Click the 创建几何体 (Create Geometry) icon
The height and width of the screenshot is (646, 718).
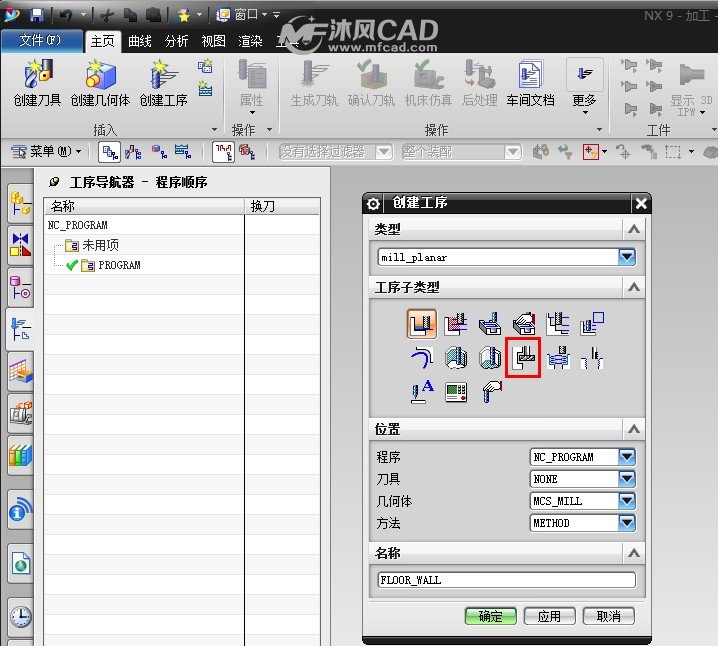tap(100, 83)
